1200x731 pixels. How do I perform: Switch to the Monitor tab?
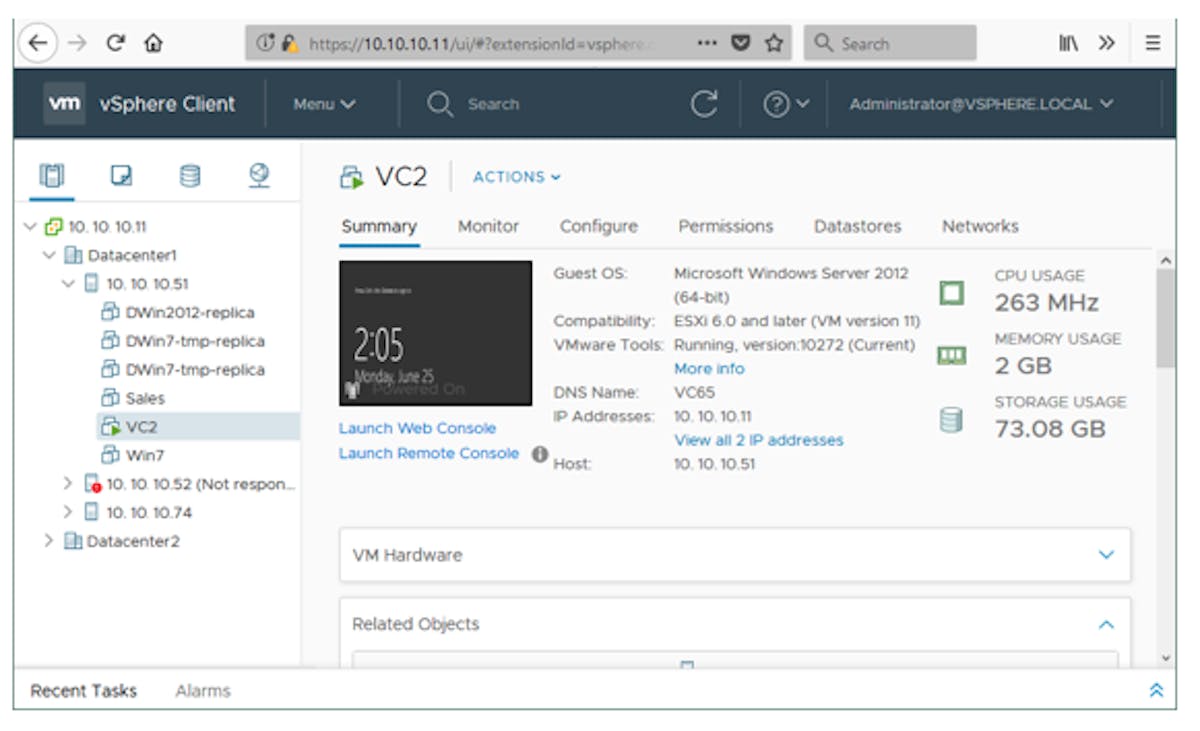coord(488,226)
